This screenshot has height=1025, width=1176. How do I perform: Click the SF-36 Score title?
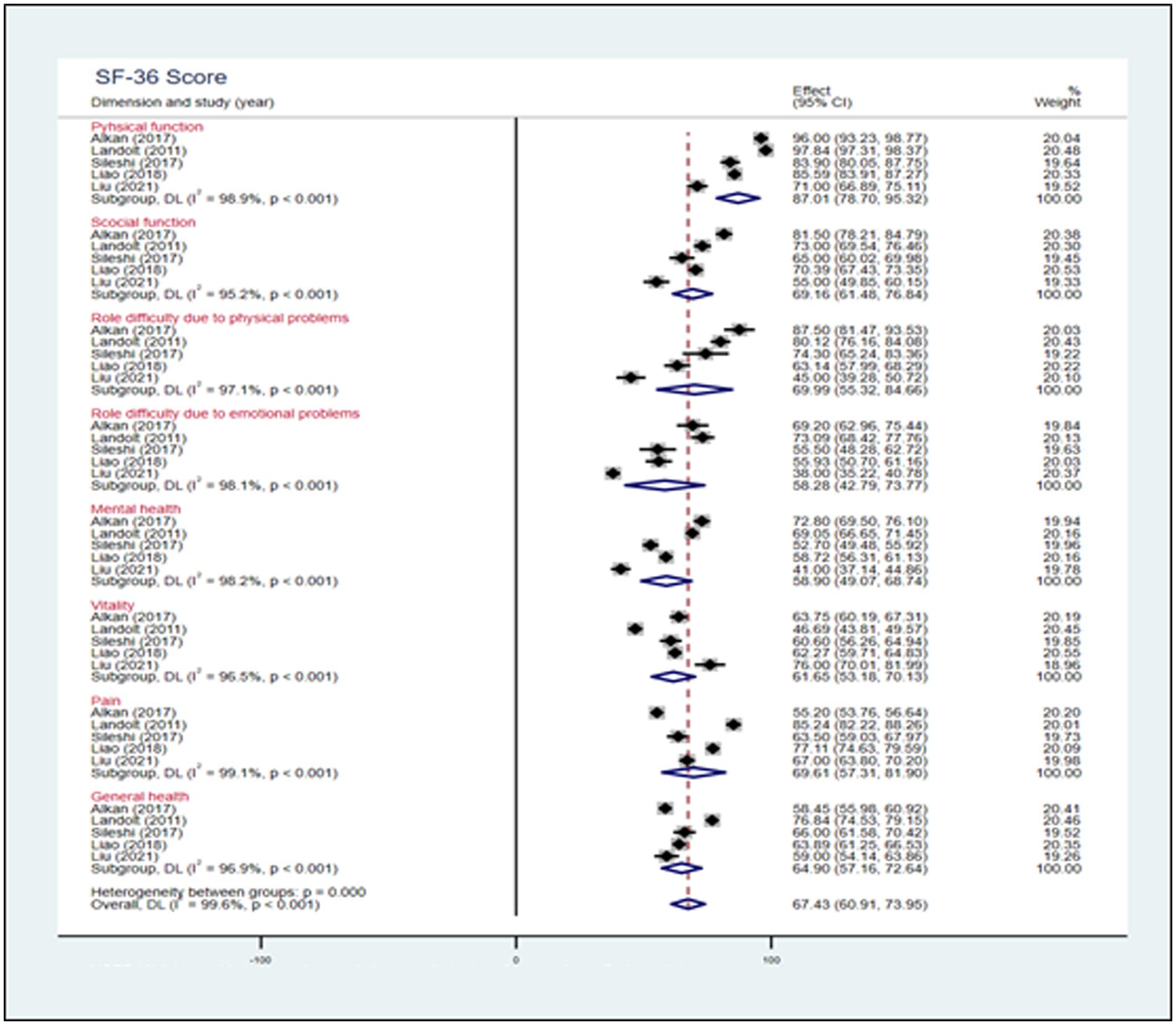[161, 77]
